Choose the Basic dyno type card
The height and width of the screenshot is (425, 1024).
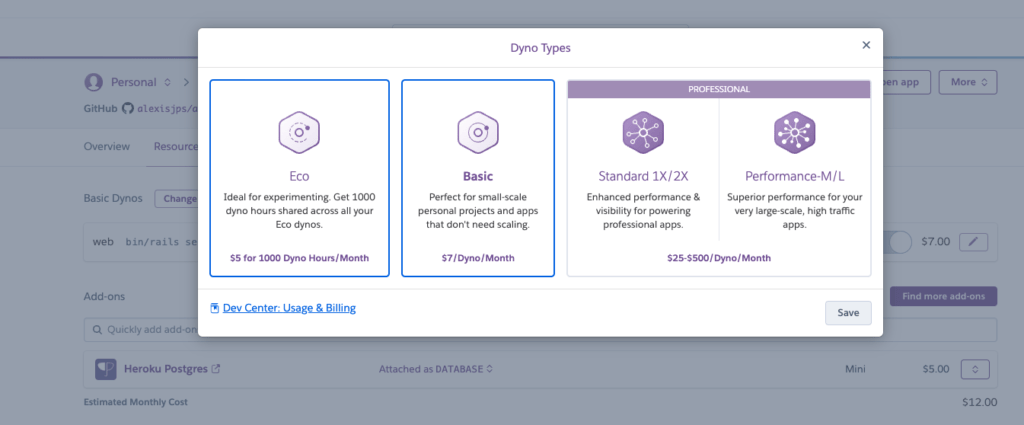point(478,178)
